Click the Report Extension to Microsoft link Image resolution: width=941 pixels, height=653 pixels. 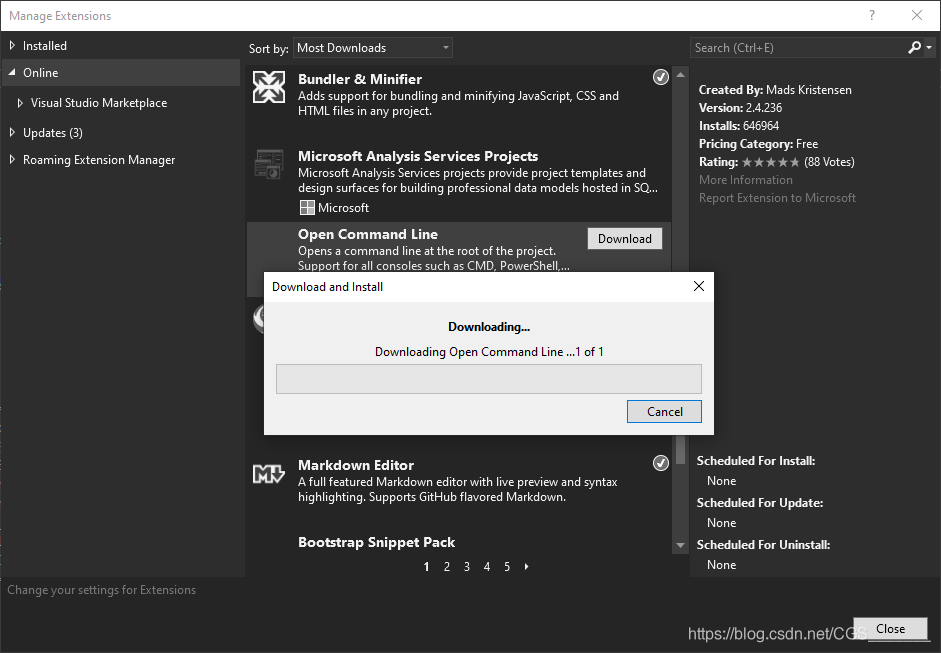tap(777, 198)
